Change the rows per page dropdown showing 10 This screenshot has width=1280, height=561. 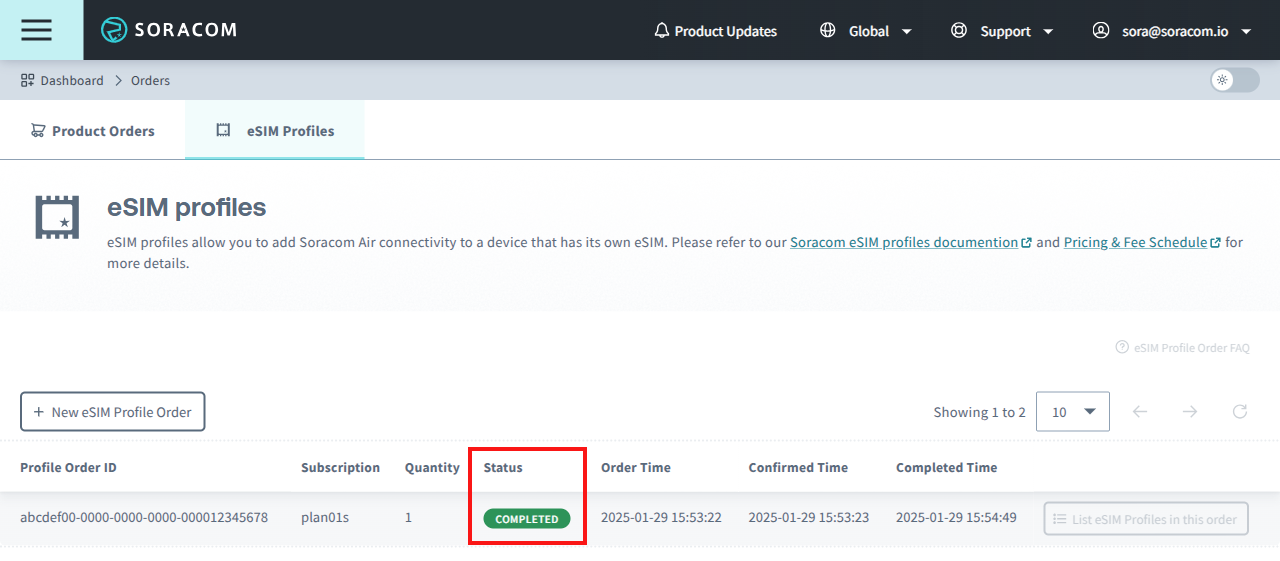point(1073,412)
